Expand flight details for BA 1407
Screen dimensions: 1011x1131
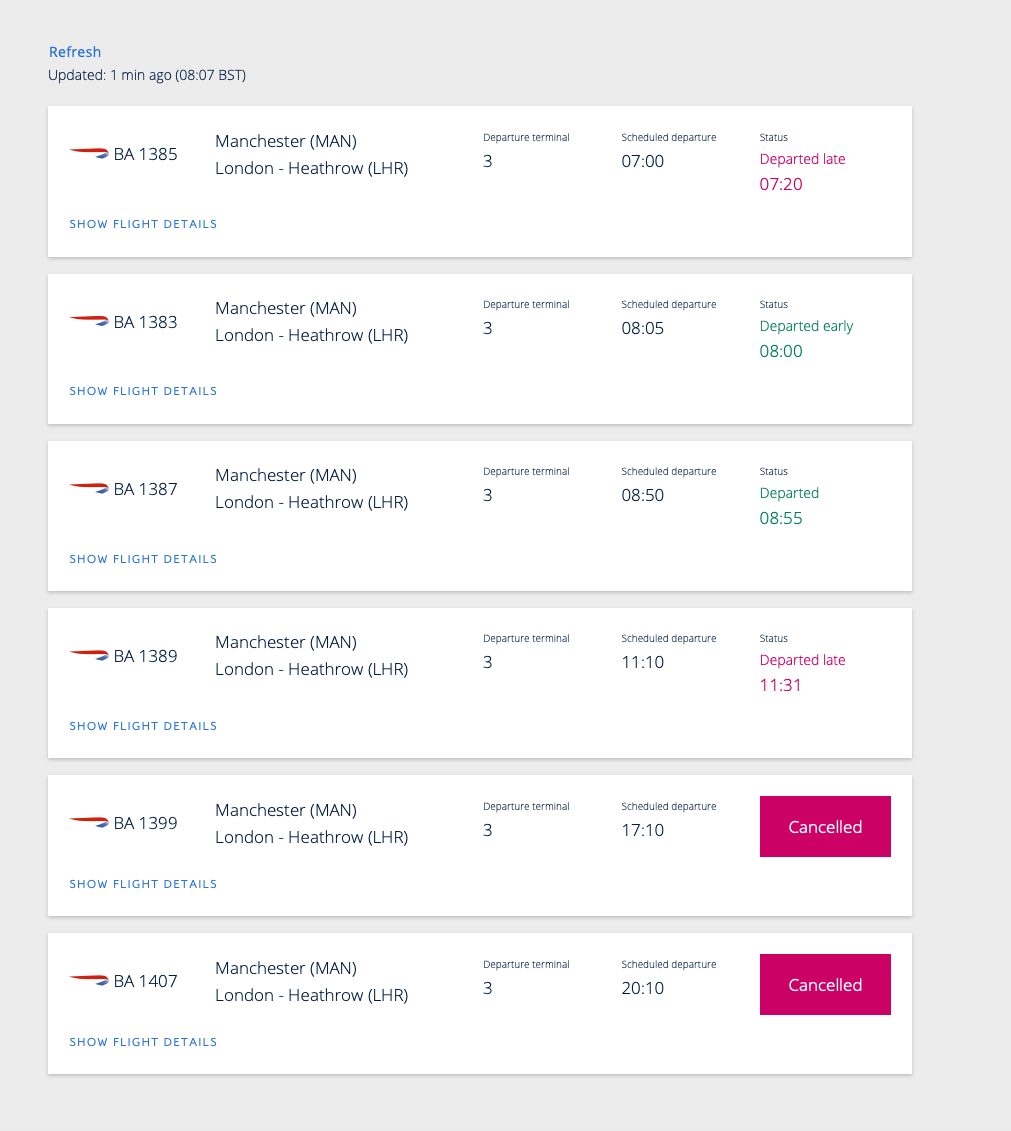click(x=144, y=1042)
